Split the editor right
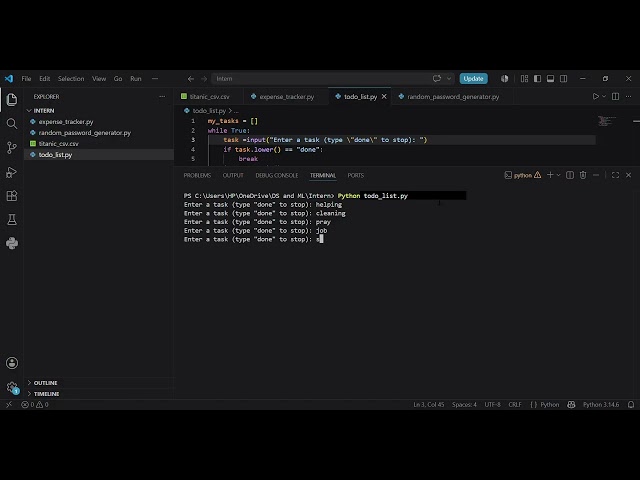Image resolution: width=640 pixels, height=480 pixels. tap(616, 96)
